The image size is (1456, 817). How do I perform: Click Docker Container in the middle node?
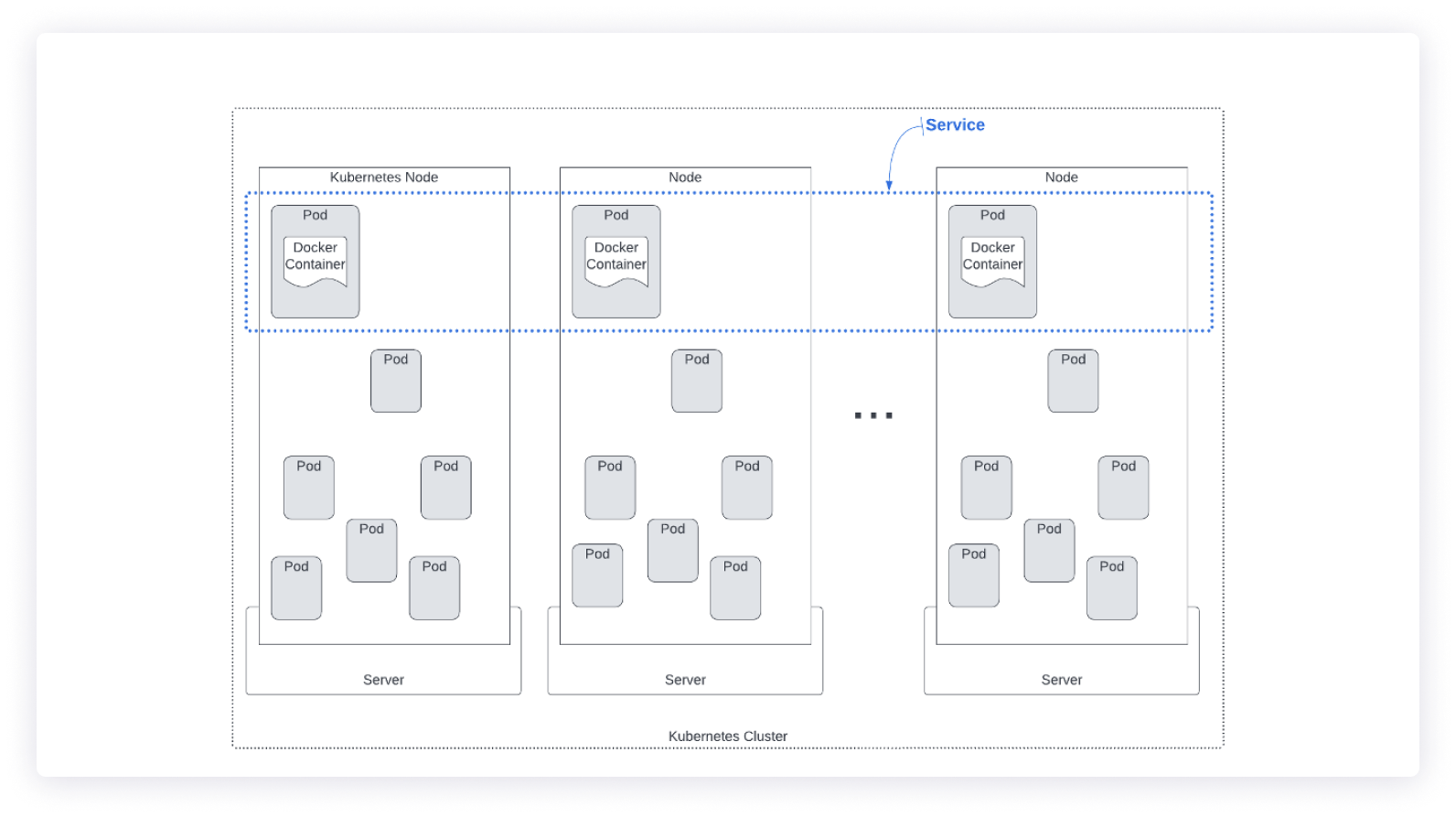(x=616, y=261)
